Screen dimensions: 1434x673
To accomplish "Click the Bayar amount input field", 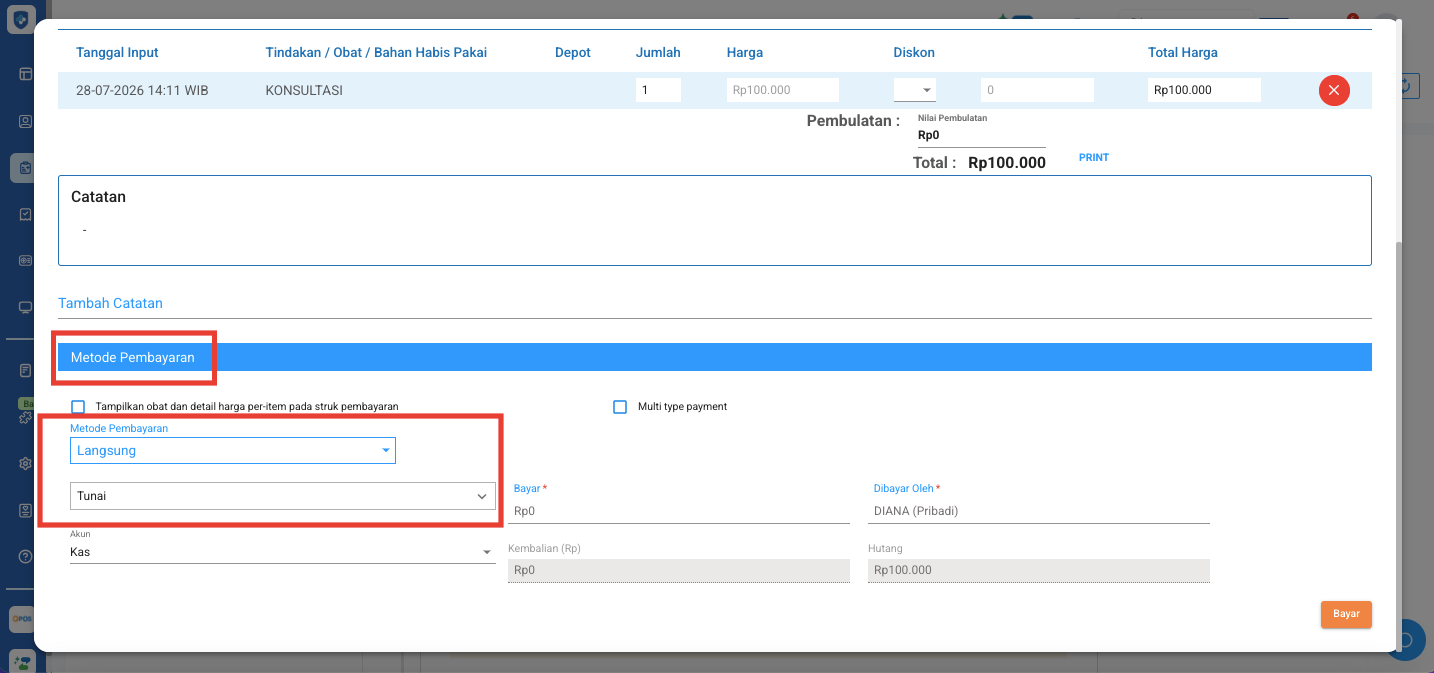I will (x=681, y=511).
